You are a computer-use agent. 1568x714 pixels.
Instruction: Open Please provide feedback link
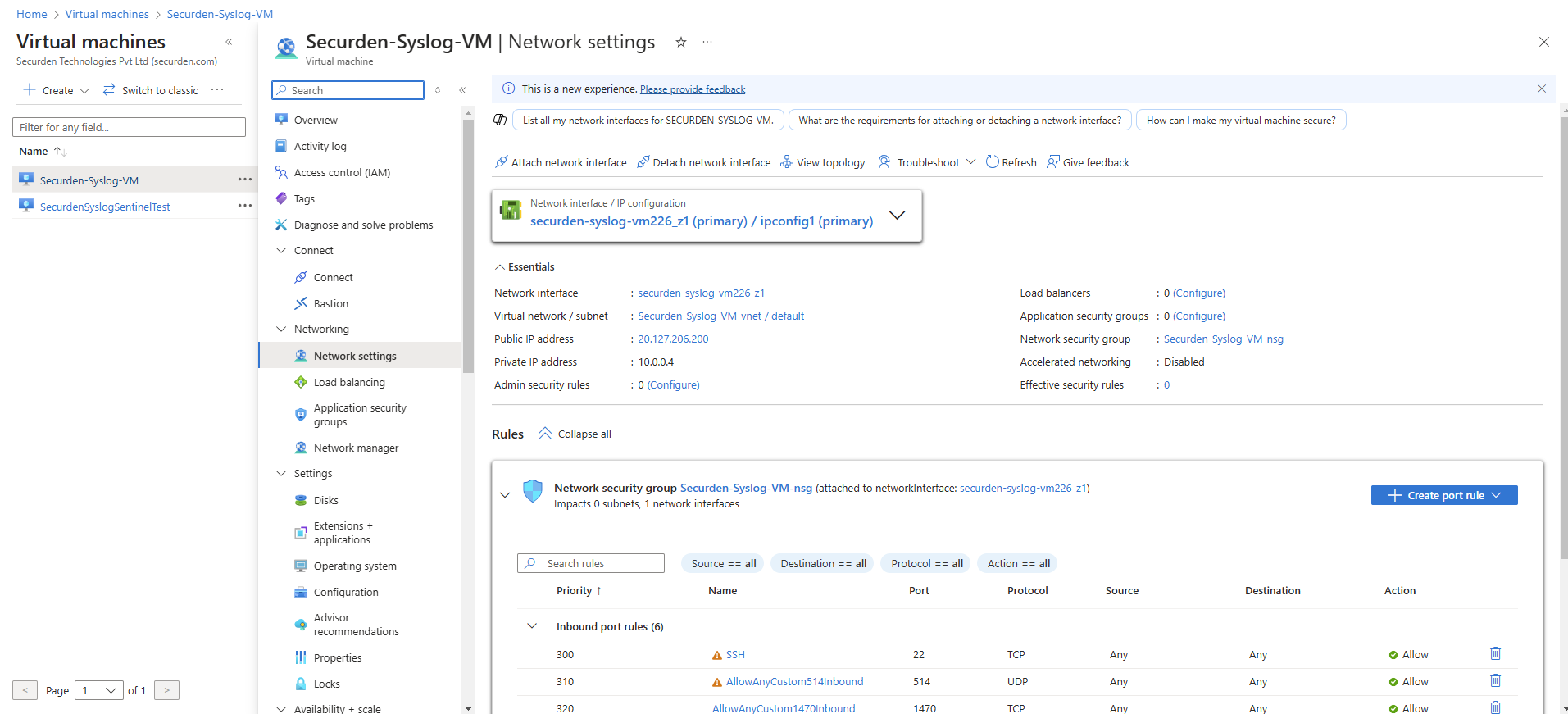693,89
